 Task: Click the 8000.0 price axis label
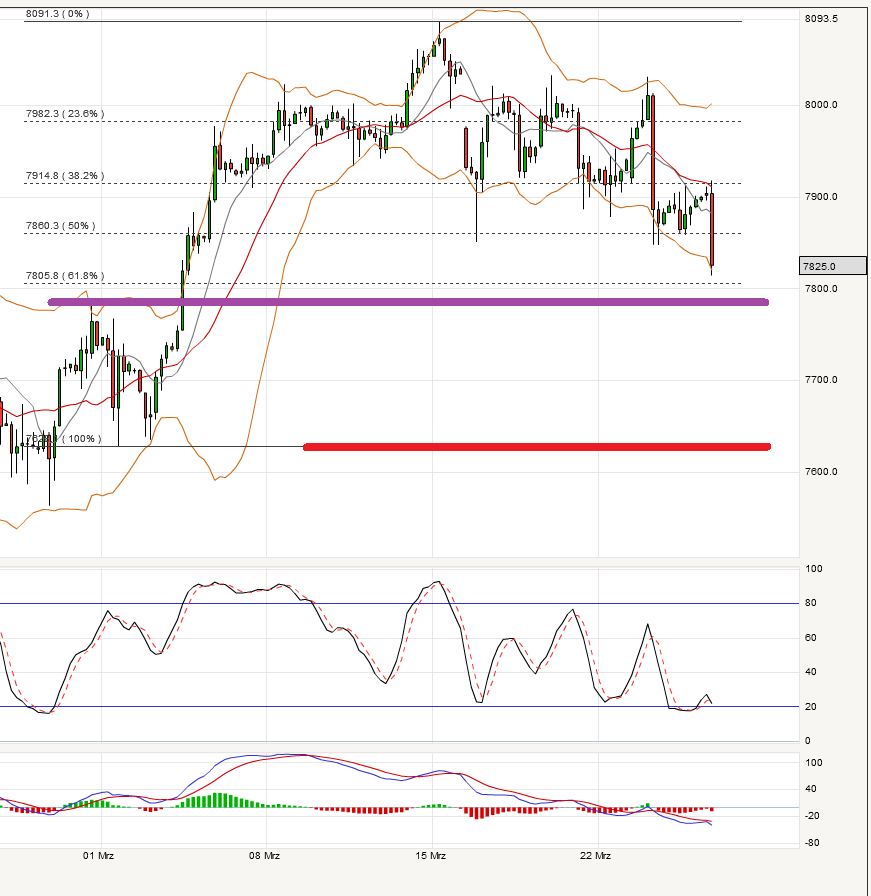point(821,105)
